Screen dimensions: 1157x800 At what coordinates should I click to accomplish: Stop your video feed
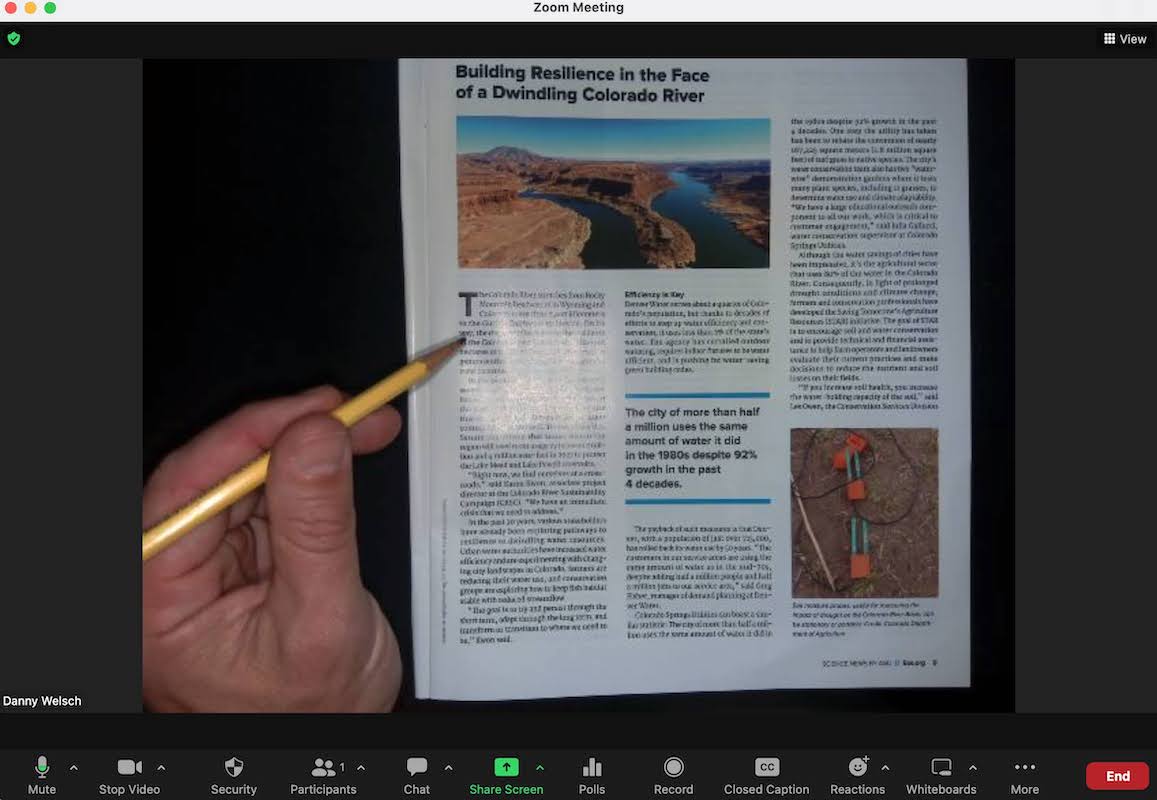[128, 767]
